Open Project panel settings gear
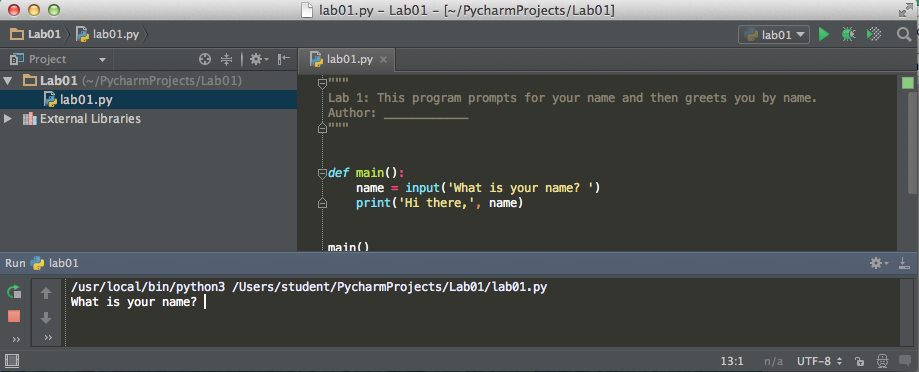The image size is (919, 372). click(x=258, y=59)
